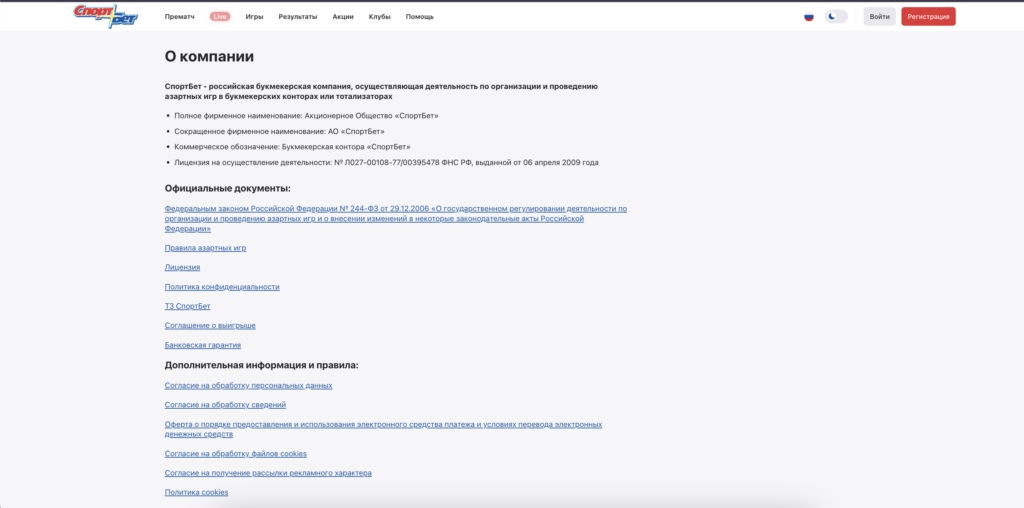Open the Правила азартных игр link
This screenshot has height=508, width=1024.
pos(205,248)
